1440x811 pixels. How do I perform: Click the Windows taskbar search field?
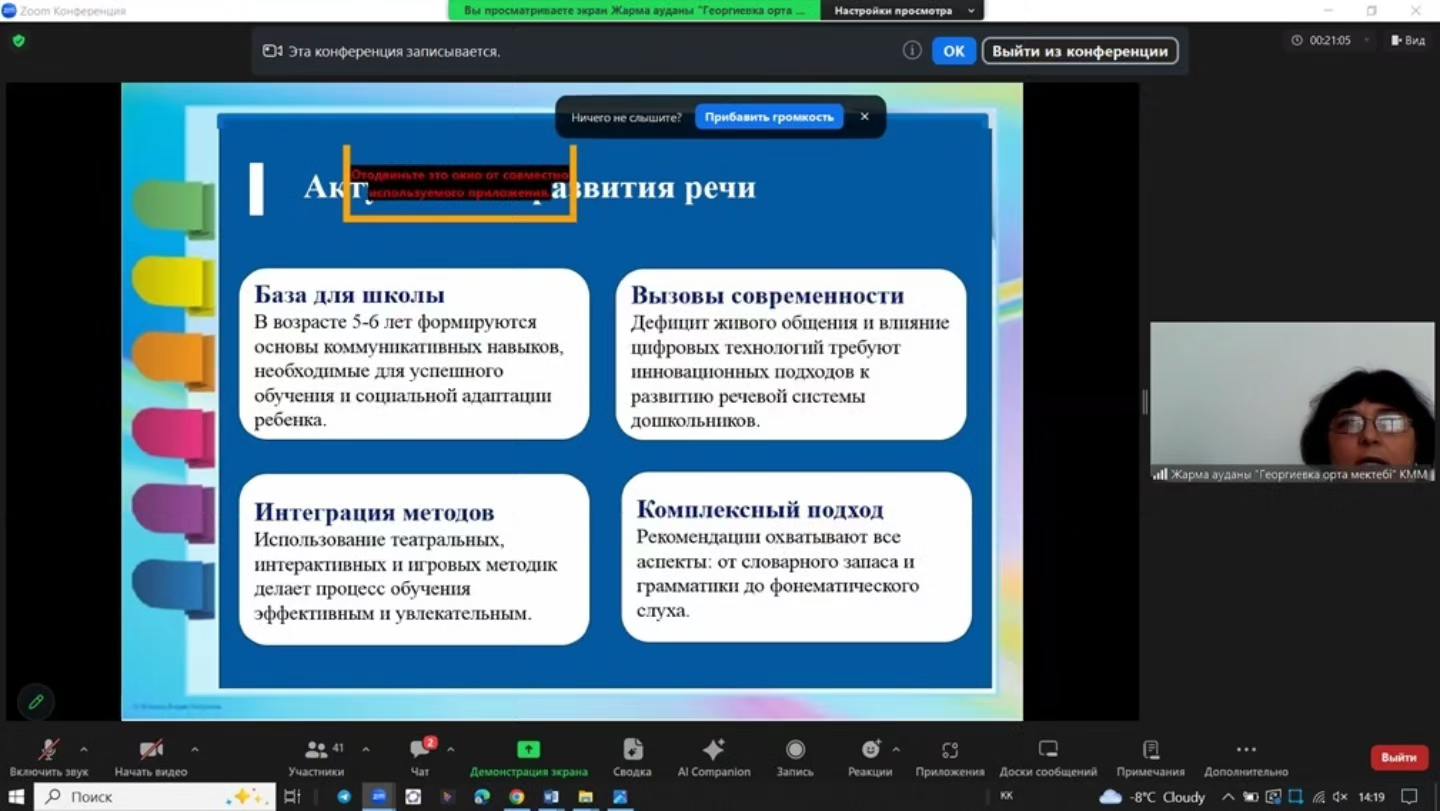pyautogui.click(x=155, y=797)
